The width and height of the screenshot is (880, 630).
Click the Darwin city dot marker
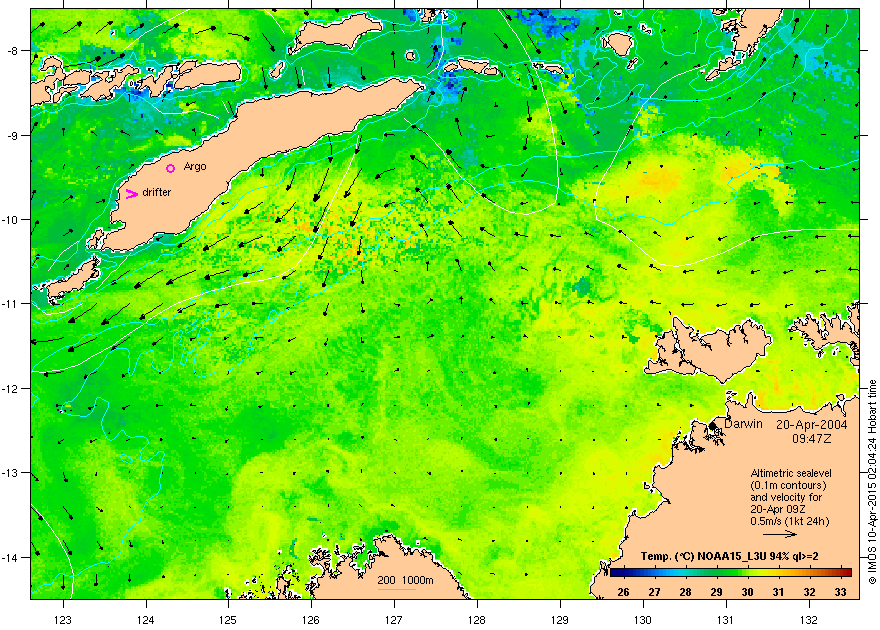click(x=713, y=426)
